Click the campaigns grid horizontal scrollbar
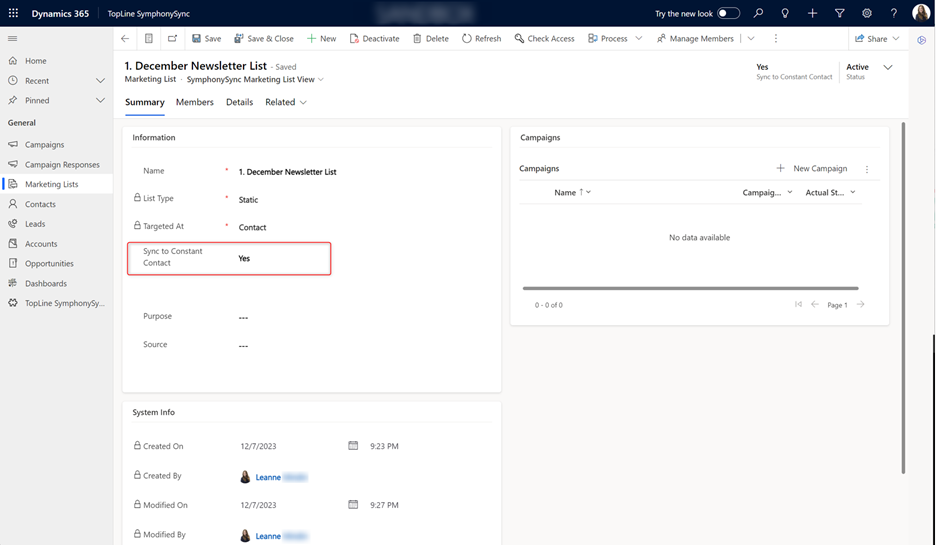 pyautogui.click(x=690, y=288)
